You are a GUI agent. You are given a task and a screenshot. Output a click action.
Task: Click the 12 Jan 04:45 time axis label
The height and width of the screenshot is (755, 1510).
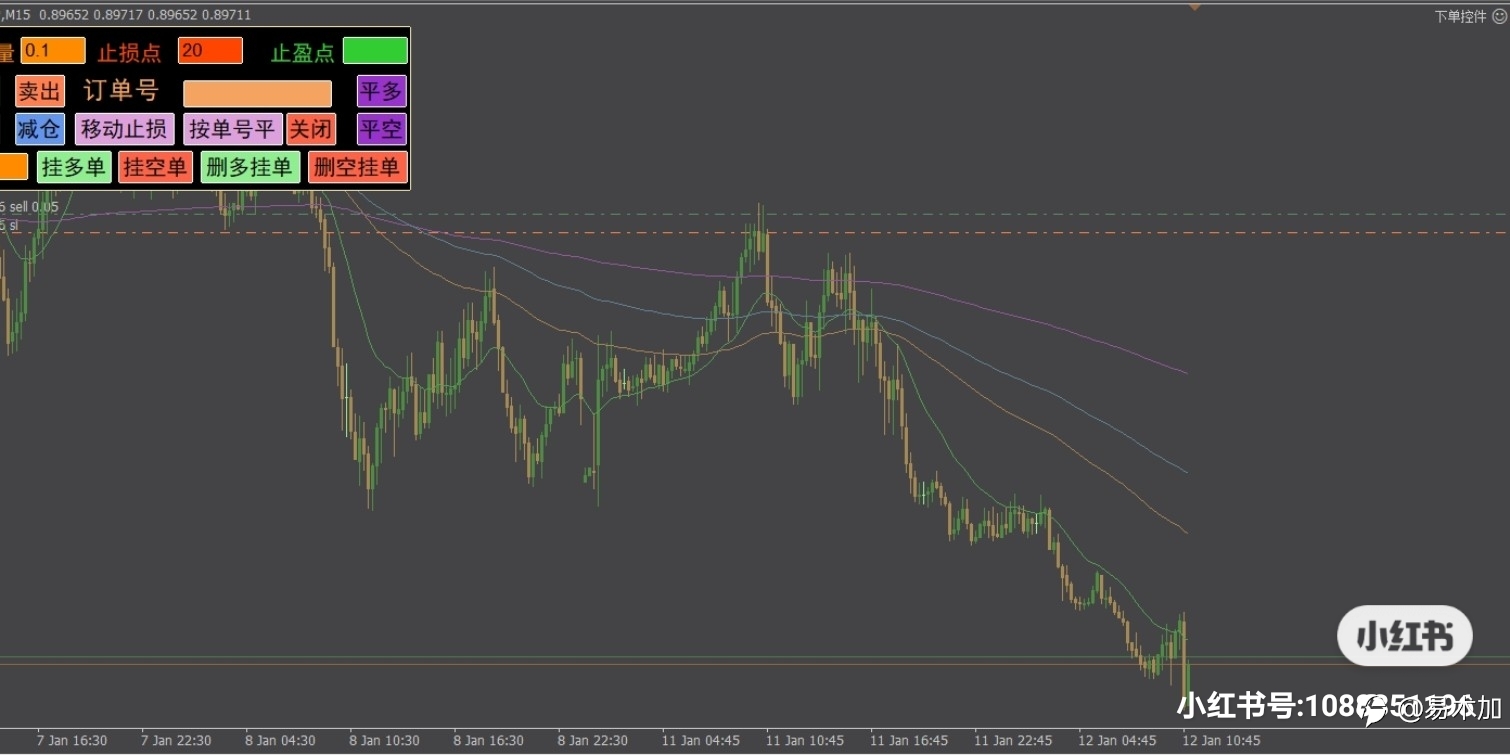(x=1116, y=741)
